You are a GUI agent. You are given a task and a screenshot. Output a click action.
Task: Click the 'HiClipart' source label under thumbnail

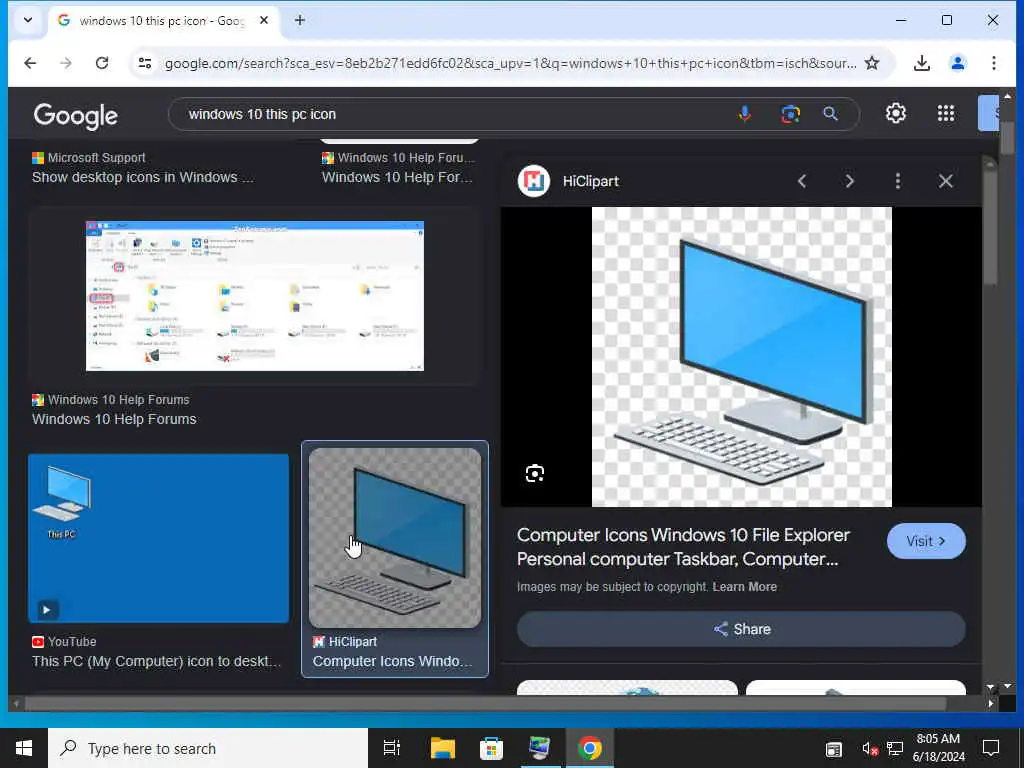pyautogui.click(x=353, y=641)
